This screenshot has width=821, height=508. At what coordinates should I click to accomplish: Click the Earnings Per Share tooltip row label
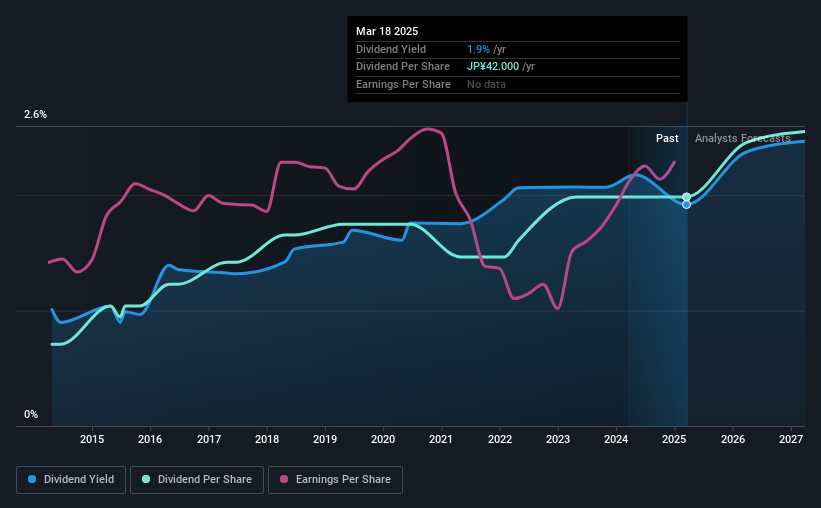click(403, 84)
